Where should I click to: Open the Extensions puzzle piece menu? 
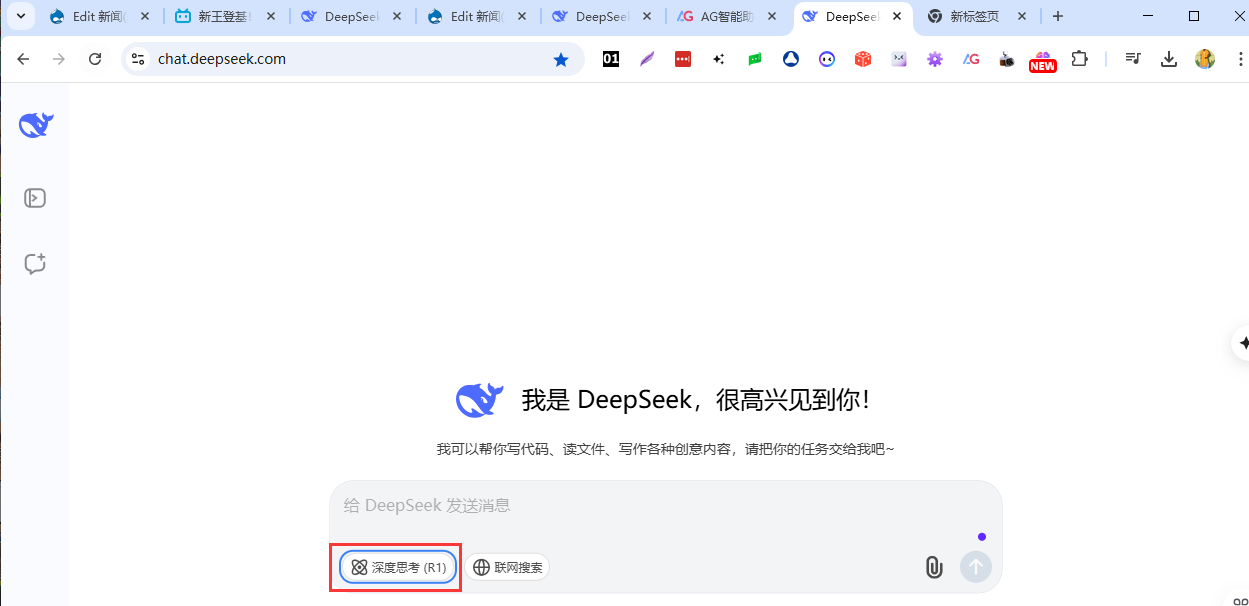click(x=1079, y=59)
